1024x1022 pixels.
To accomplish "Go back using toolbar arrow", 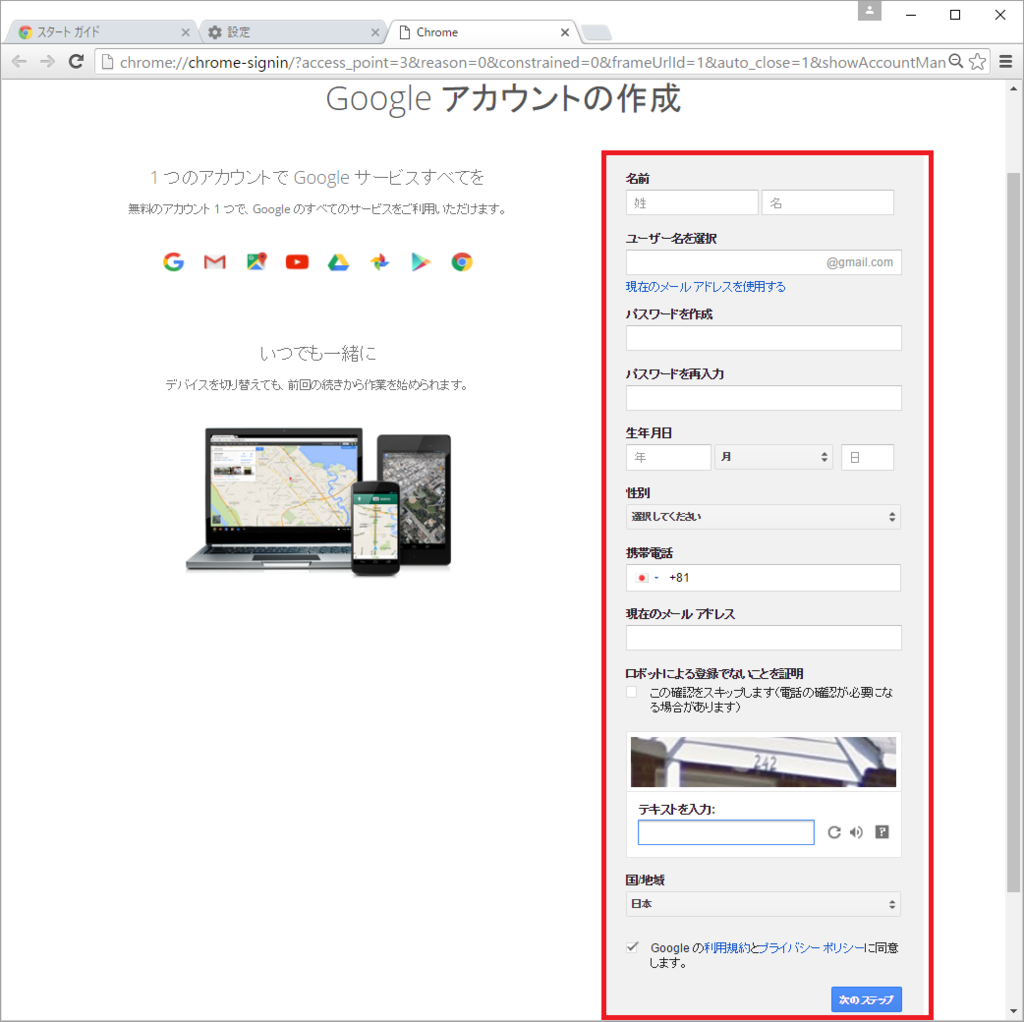I will [x=20, y=61].
